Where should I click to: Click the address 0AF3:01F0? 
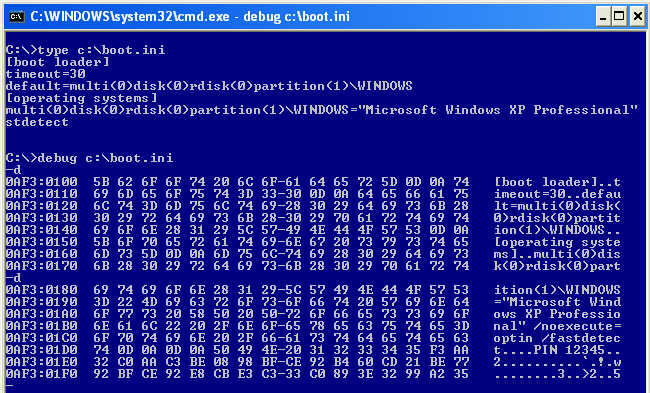(41, 374)
